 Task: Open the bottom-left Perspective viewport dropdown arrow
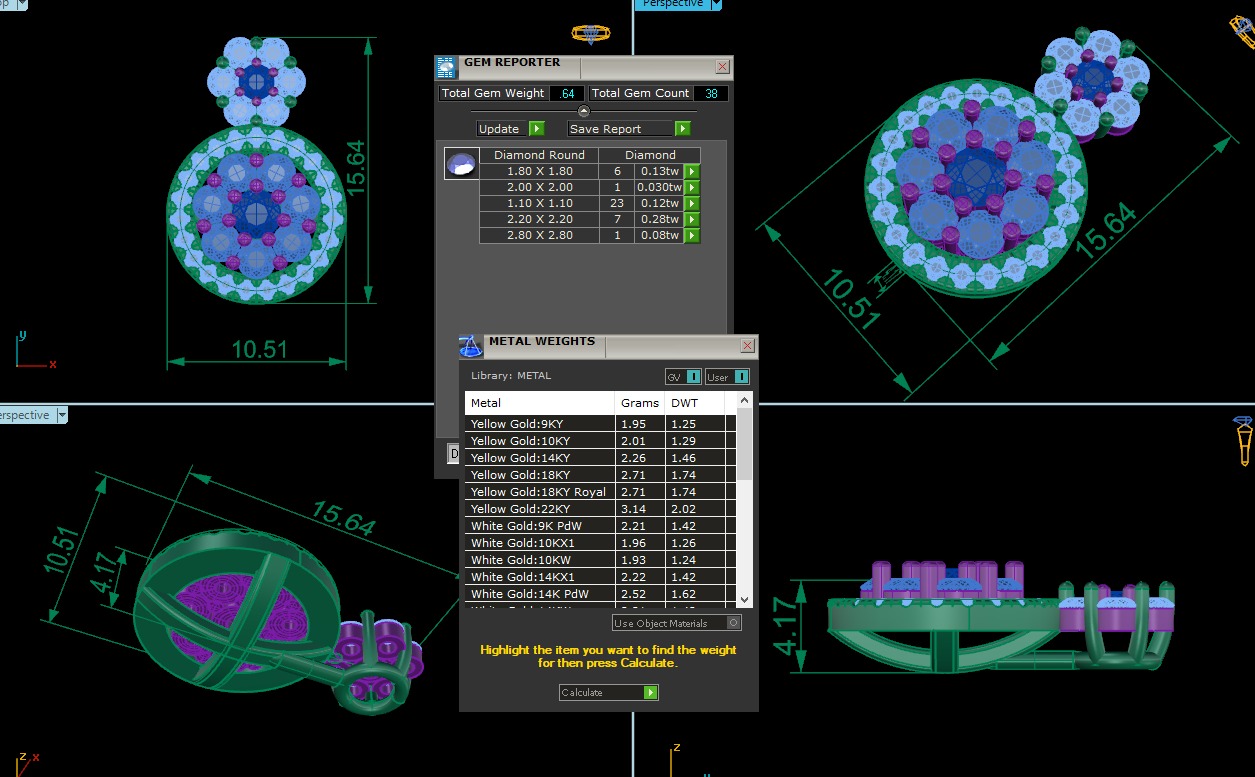click(x=62, y=415)
